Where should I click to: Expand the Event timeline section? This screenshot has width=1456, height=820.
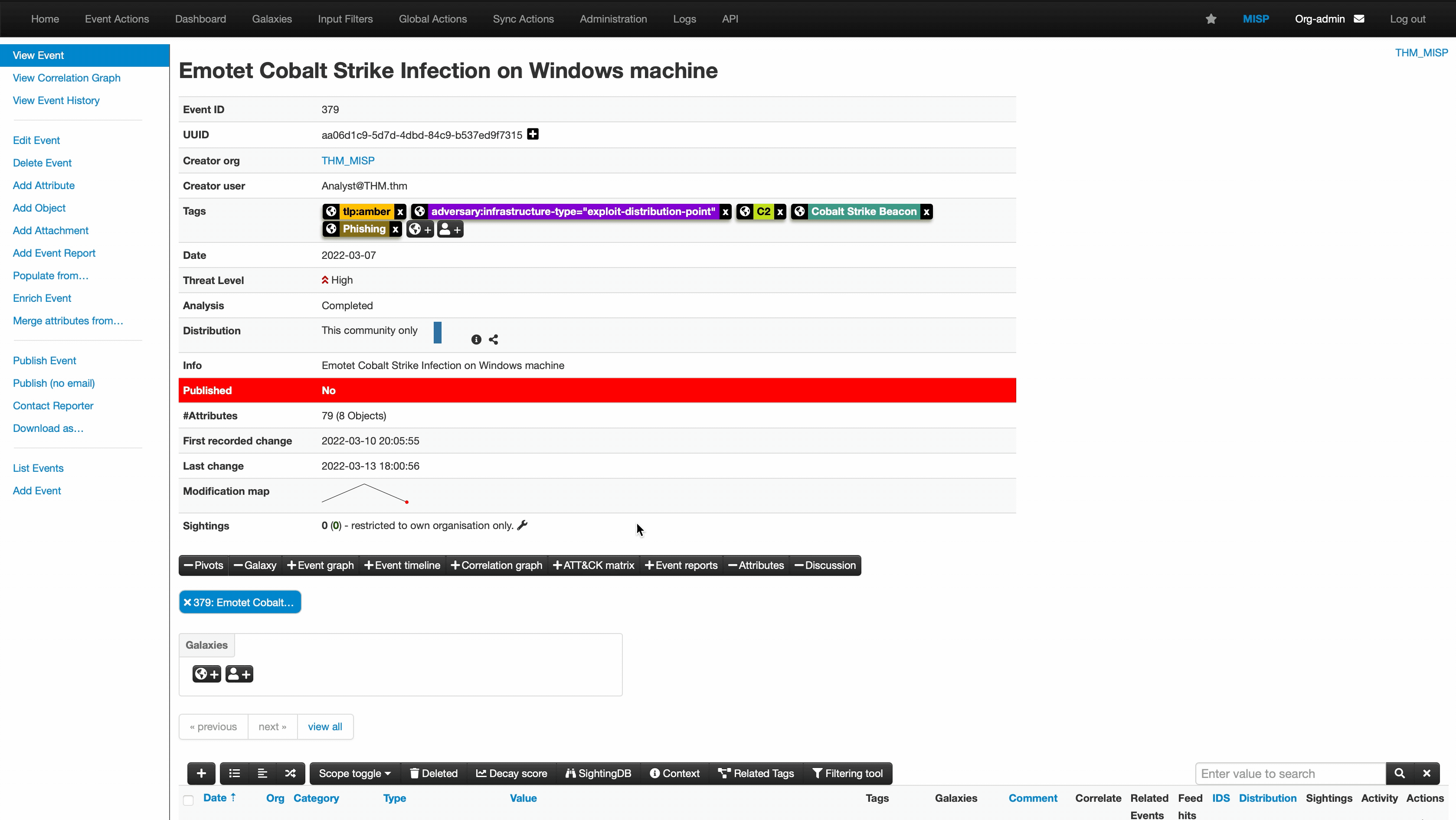[402, 565]
